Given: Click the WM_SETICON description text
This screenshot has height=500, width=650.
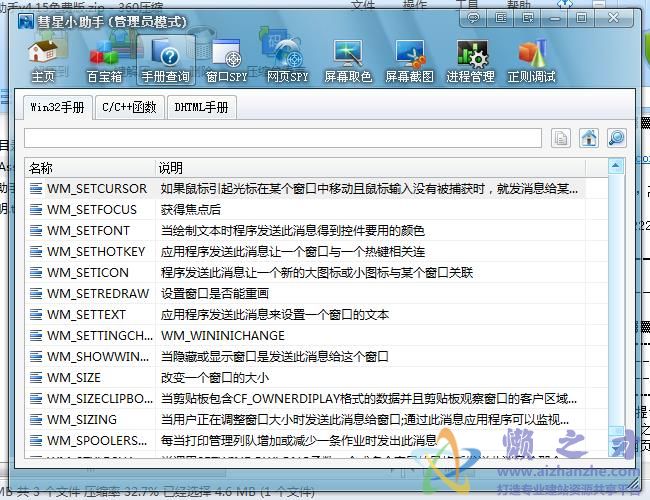Looking at the screenshot, I should point(317,273).
